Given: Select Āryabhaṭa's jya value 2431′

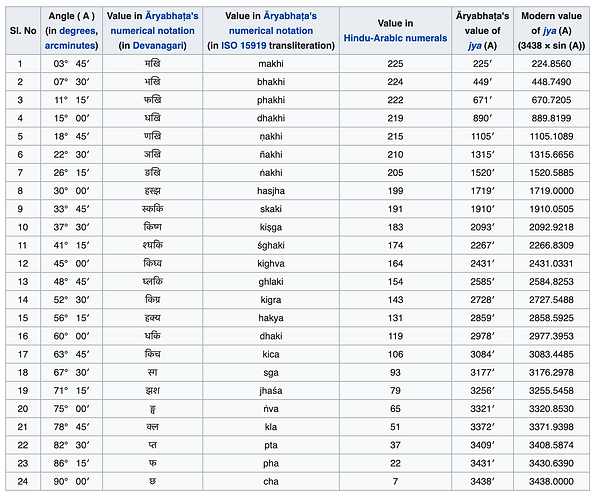Looking at the screenshot, I should 483,263.
